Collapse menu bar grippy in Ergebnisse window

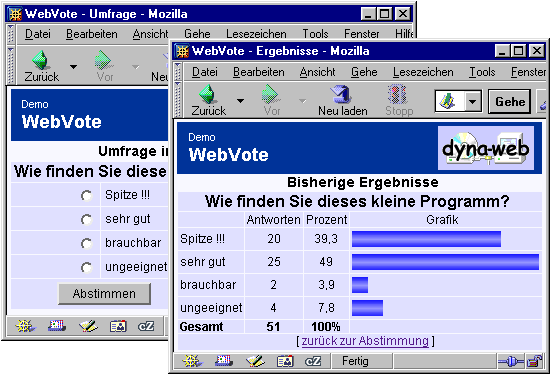click(178, 72)
